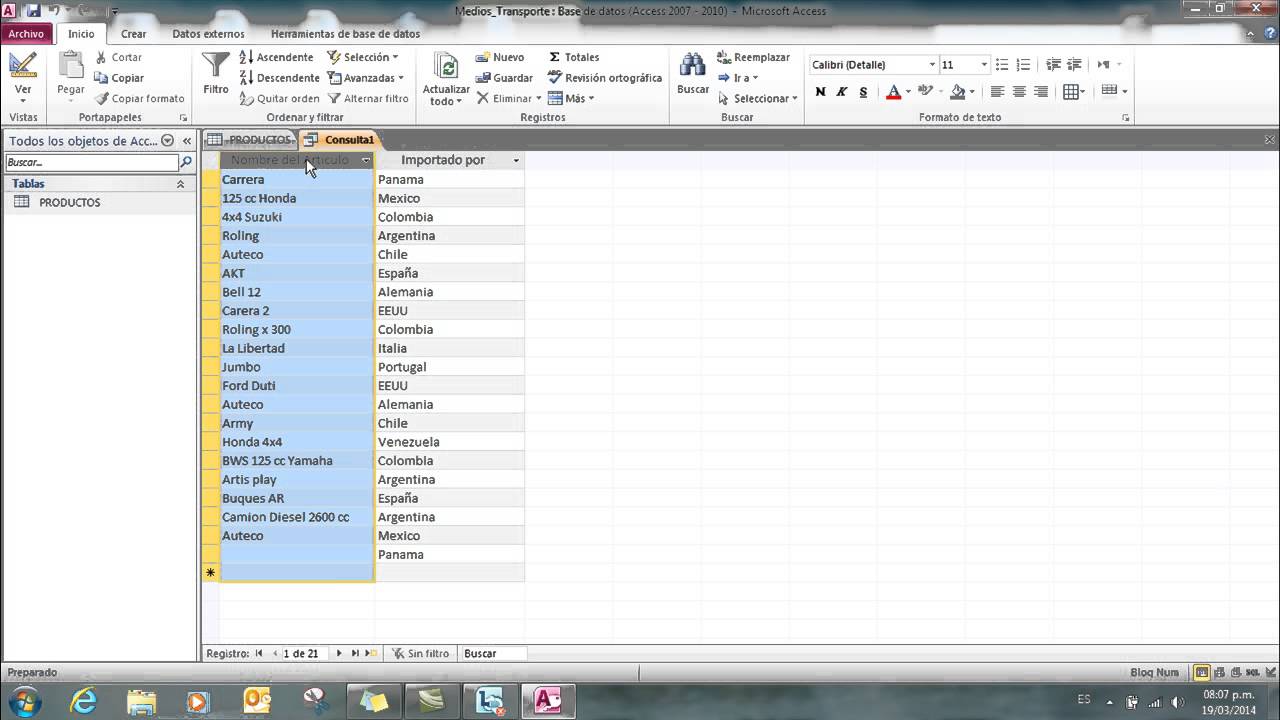Screen dimensions: 1280x720
Task: Switch to datasheet view status icon
Action: click(x=1202, y=673)
